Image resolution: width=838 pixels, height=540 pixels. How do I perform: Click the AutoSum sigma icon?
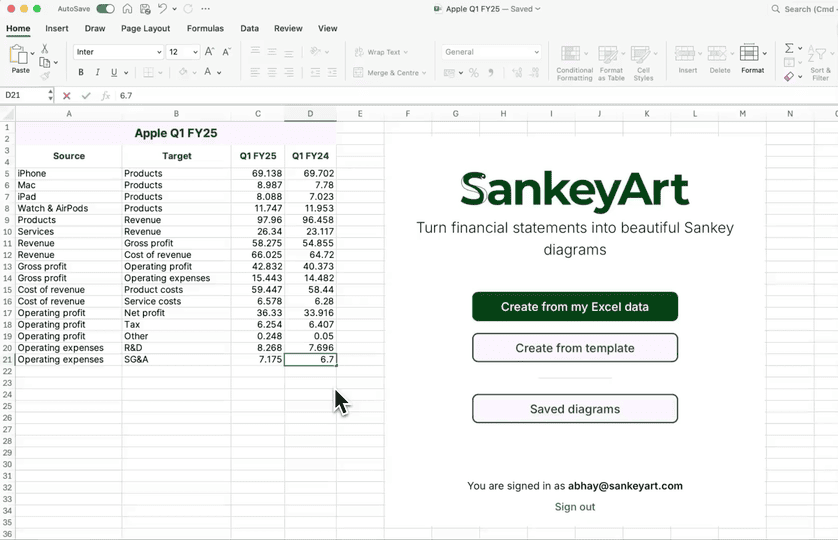789,48
